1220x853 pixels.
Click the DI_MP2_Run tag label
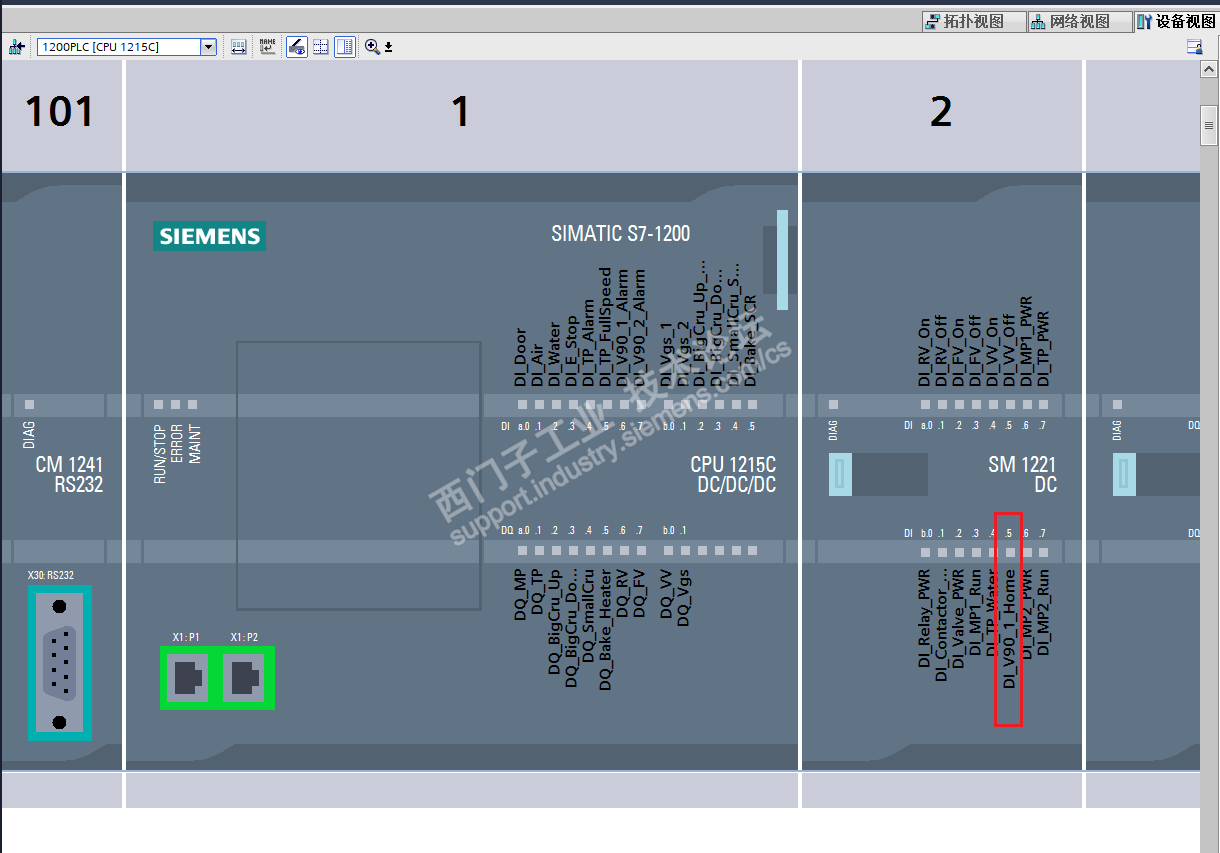coord(1043,613)
